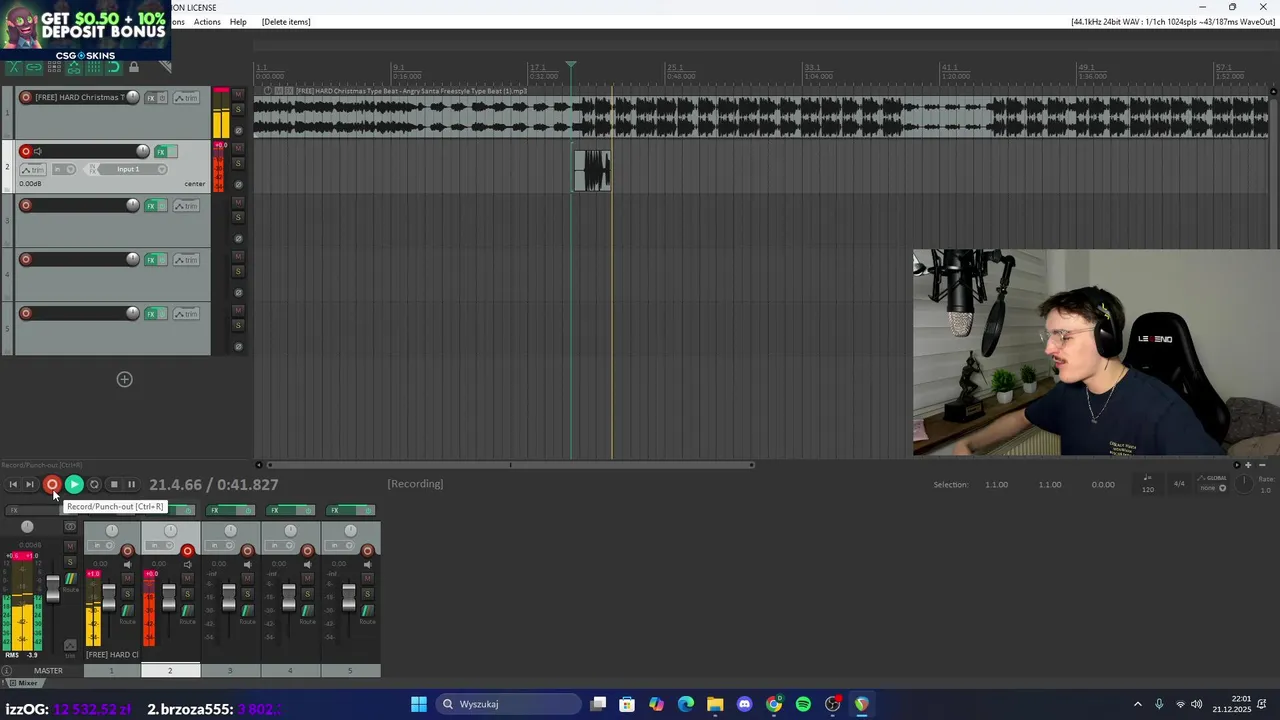
Task: Open the FX chain for track 2
Action: coord(161,152)
